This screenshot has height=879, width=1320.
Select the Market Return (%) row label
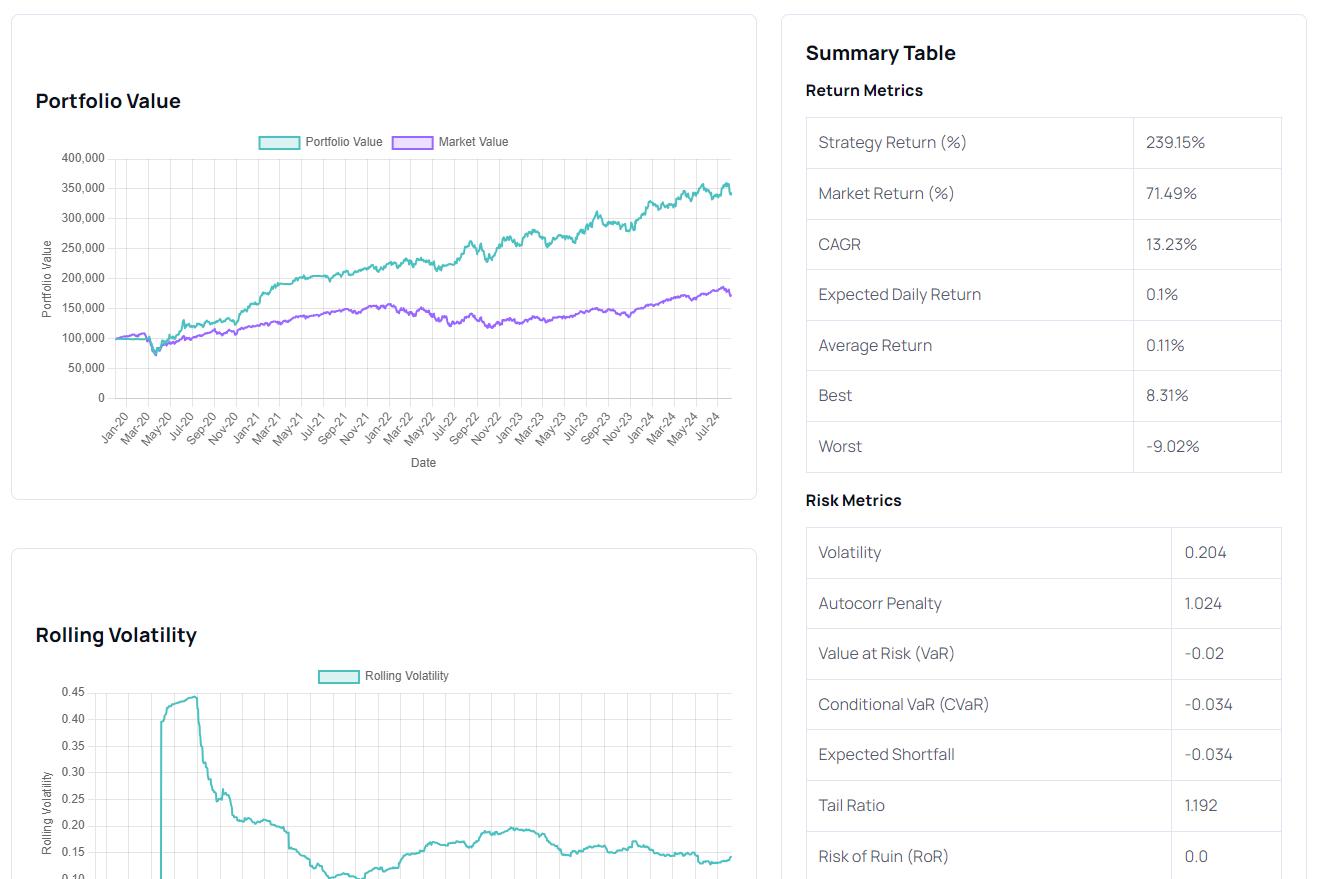pyautogui.click(x=886, y=193)
